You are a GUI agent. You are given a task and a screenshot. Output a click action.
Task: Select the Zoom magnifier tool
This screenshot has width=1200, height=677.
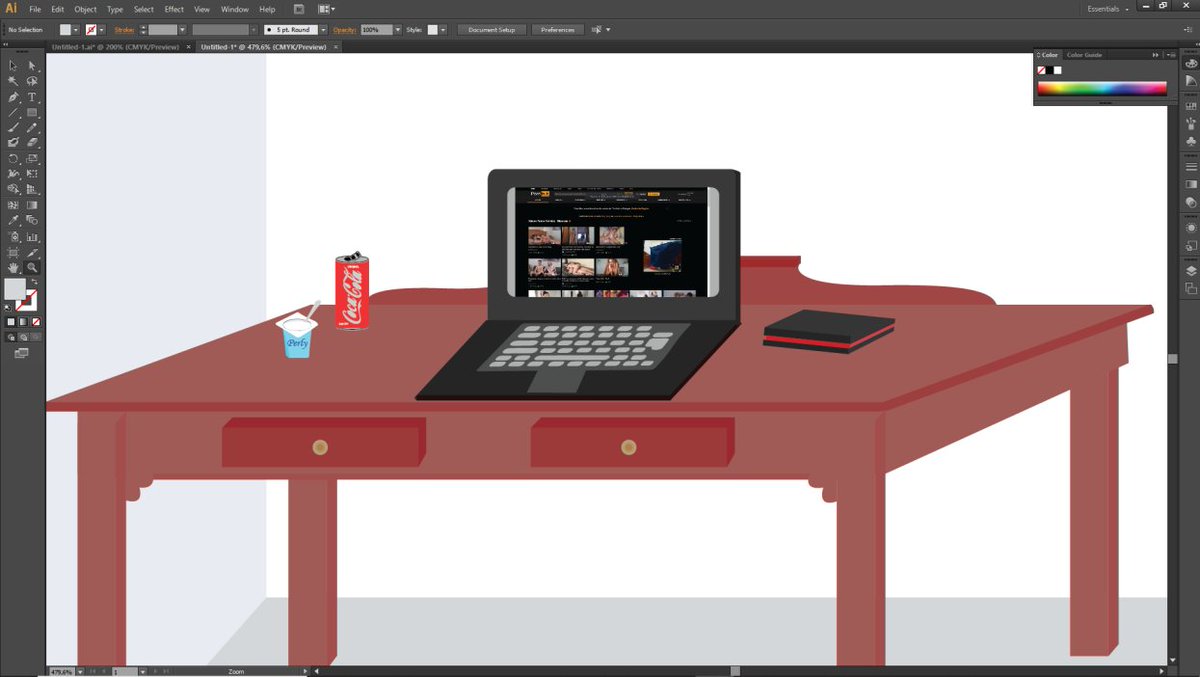click(x=32, y=268)
